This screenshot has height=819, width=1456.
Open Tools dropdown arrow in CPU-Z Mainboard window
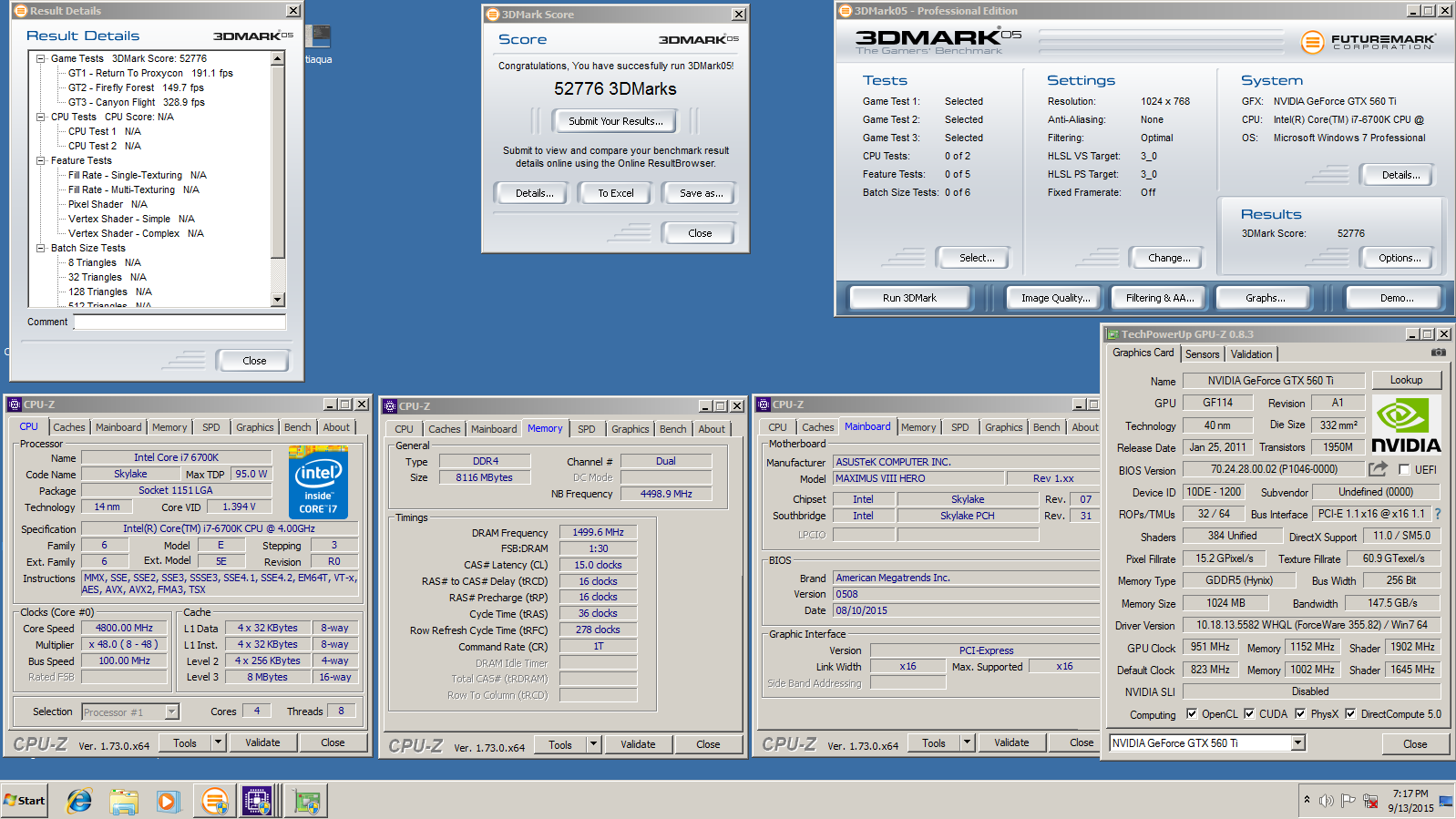click(x=968, y=743)
